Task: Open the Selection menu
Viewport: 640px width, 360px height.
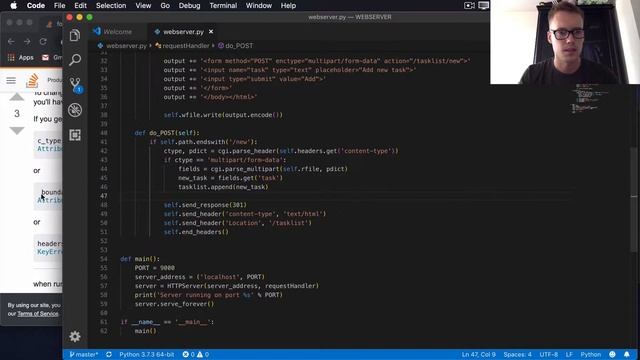Action: click(111, 5)
